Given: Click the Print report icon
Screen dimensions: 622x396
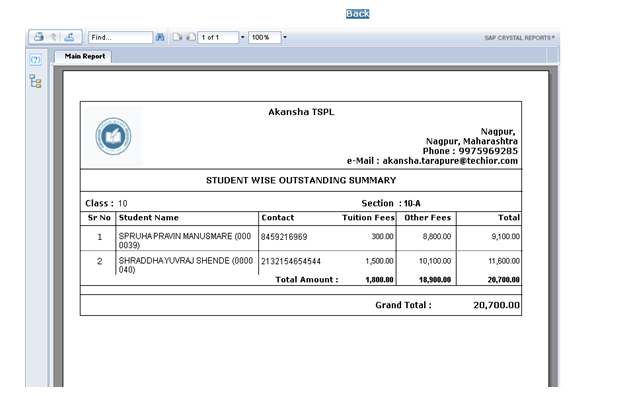Looking at the screenshot, I should click(x=38, y=37).
